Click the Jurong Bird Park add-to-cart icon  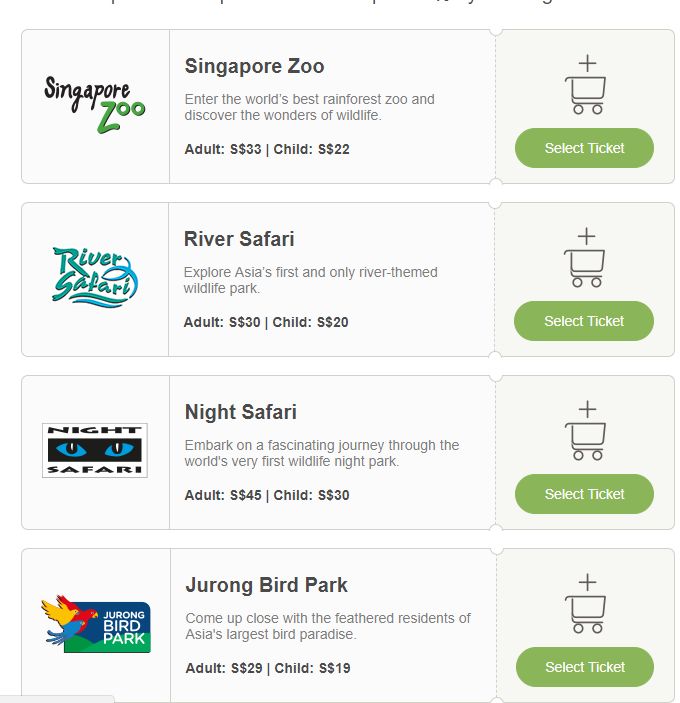click(x=585, y=604)
